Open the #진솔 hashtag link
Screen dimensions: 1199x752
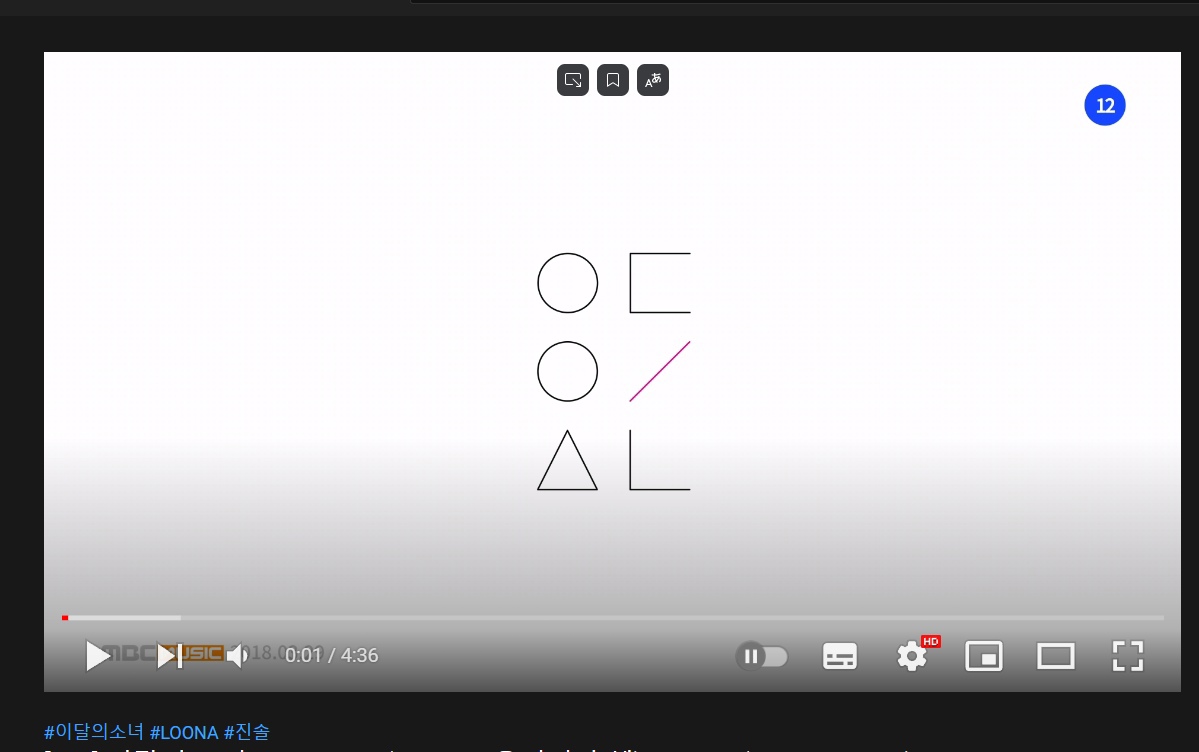coord(247,732)
